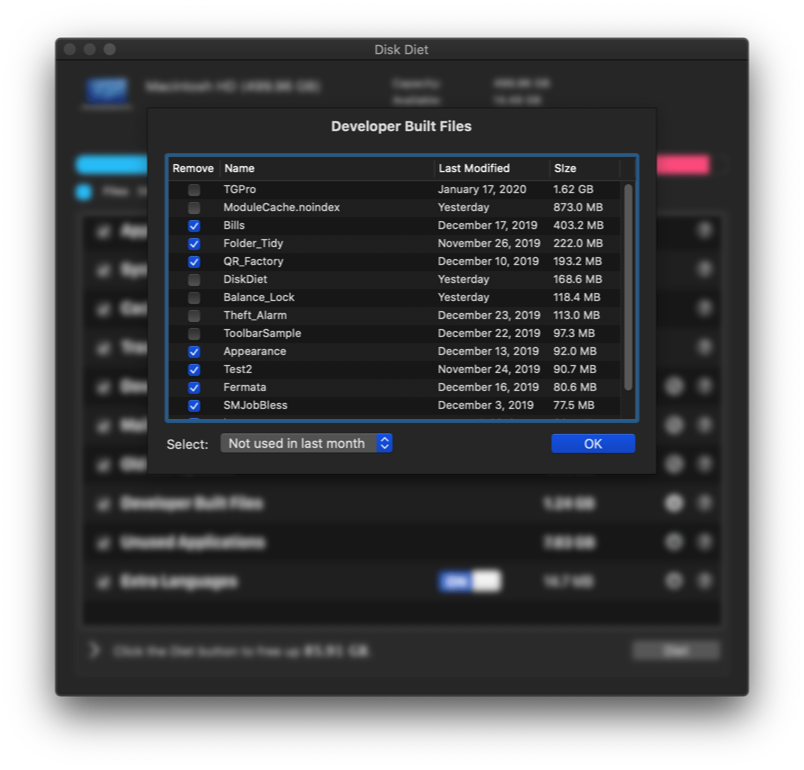The image size is (804, 770).
Task: Select the Appearance file name
Action: (x=255, y=351)
